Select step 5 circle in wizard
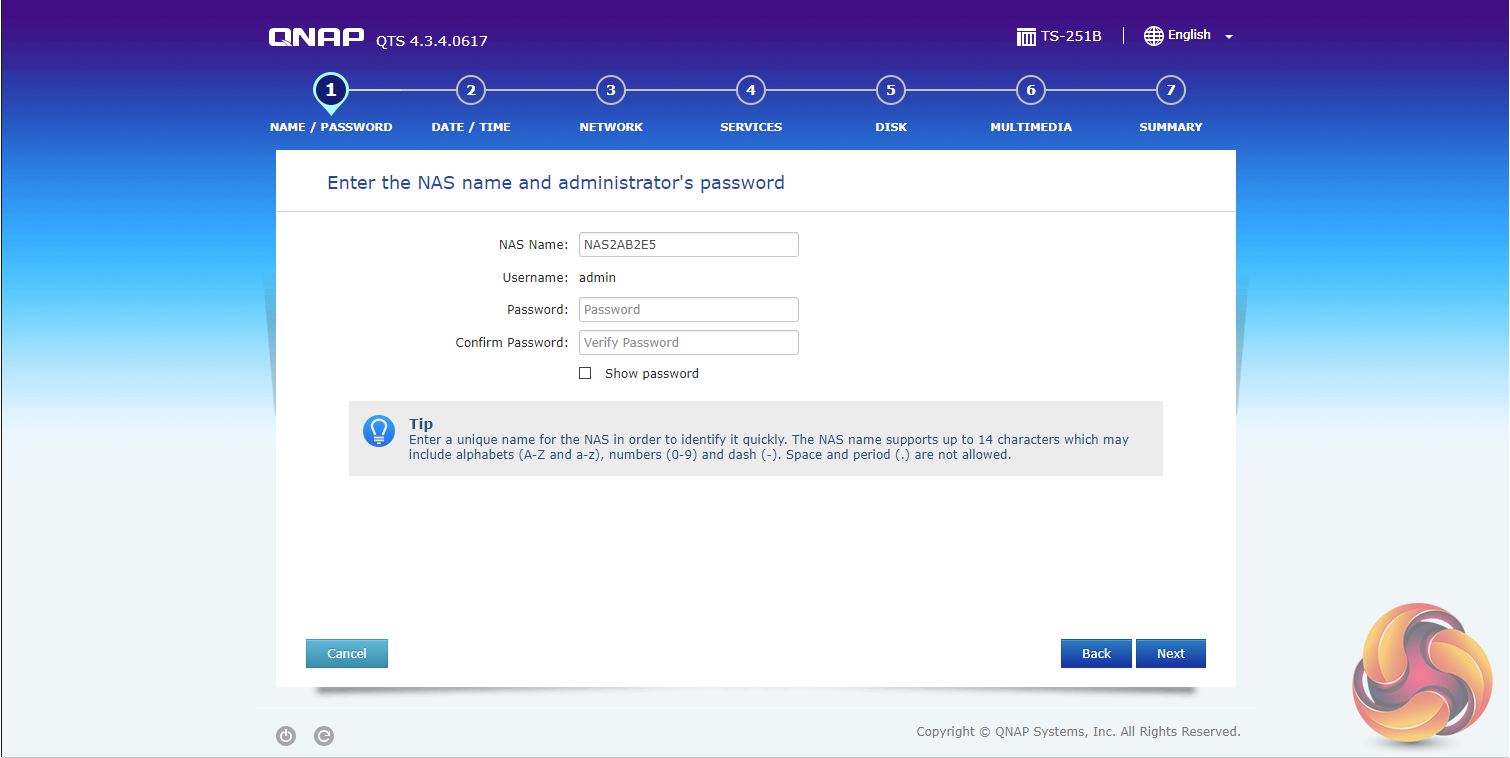This screenshot has width=1510, height=758. [x=891, y=91]
